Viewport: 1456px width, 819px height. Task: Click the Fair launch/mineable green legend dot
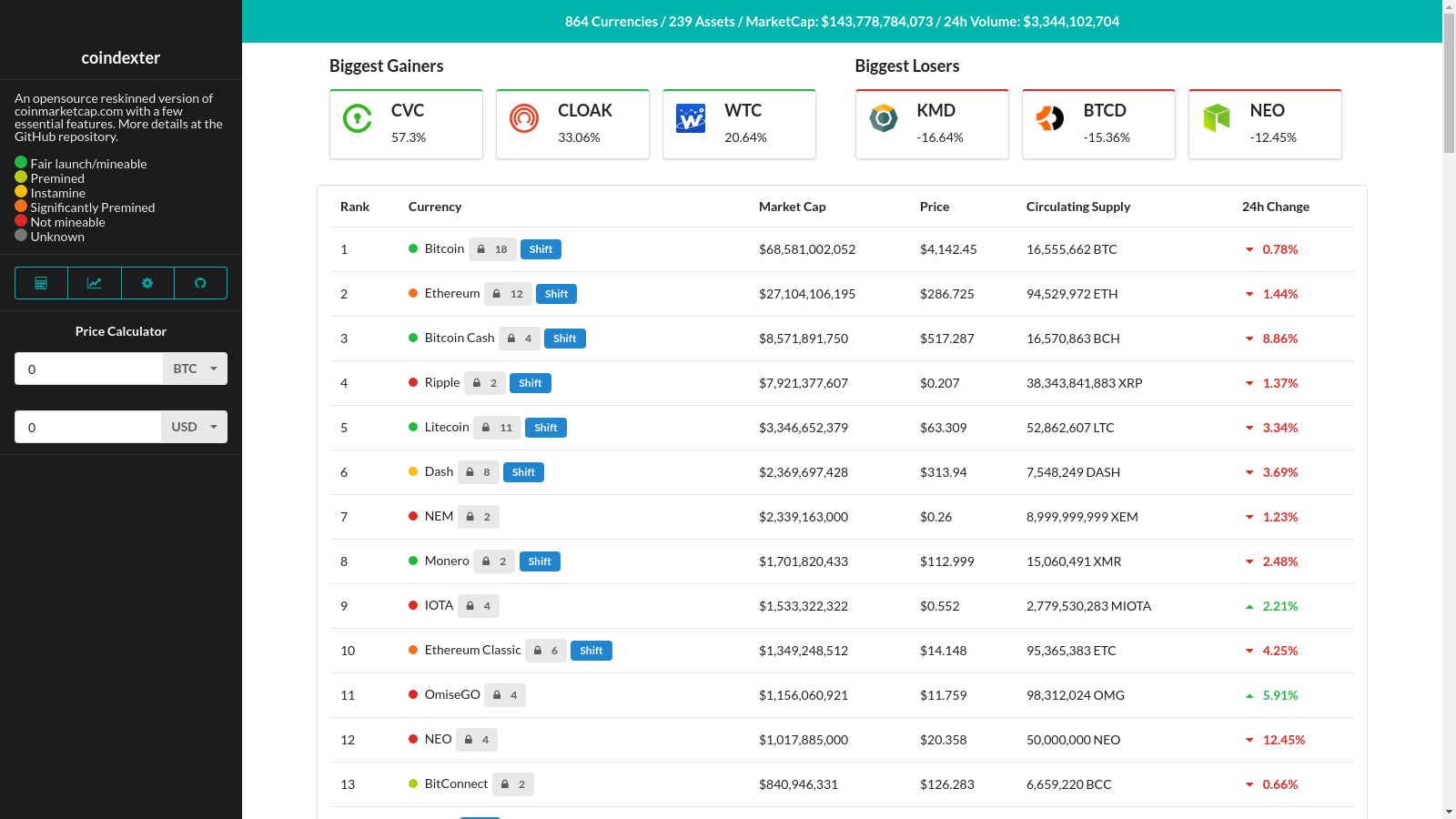pyautogui.click(x=21, y=162)
